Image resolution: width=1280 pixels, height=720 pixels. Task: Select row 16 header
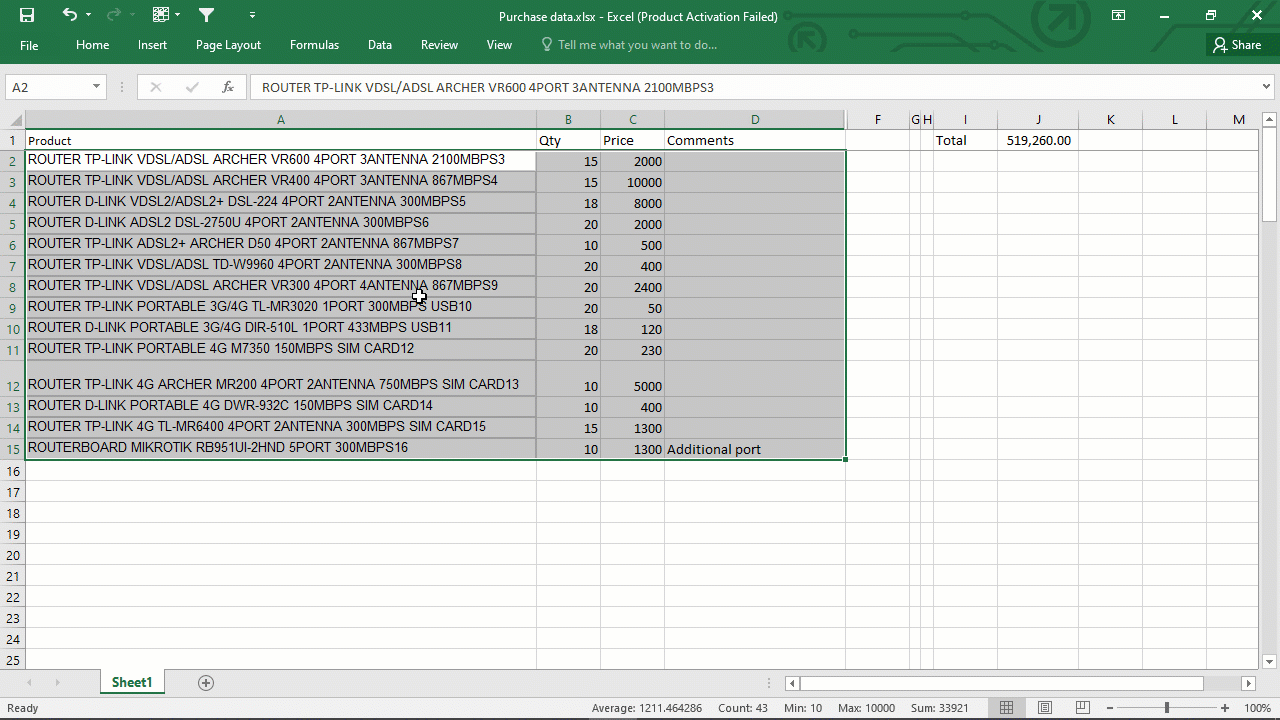[x=13, y=471]
